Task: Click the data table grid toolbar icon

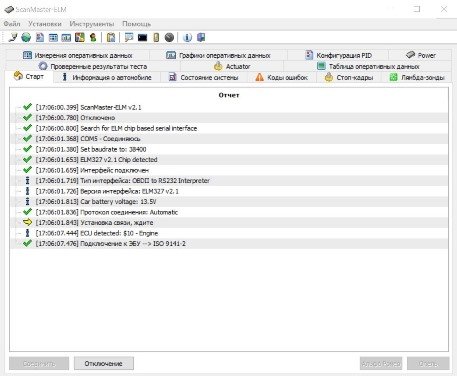Action: 53,38
